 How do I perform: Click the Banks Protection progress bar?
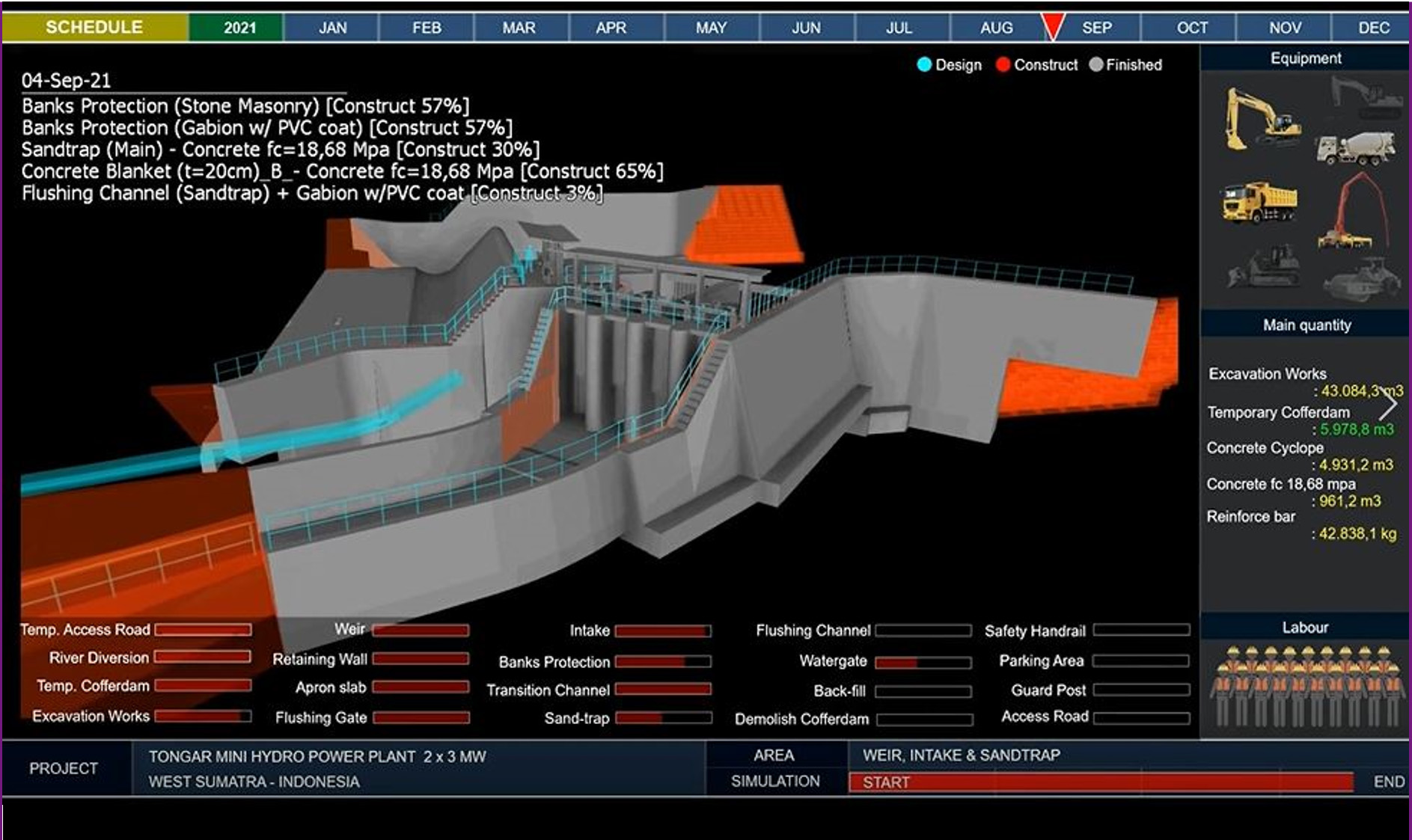[x=662, y=661]
